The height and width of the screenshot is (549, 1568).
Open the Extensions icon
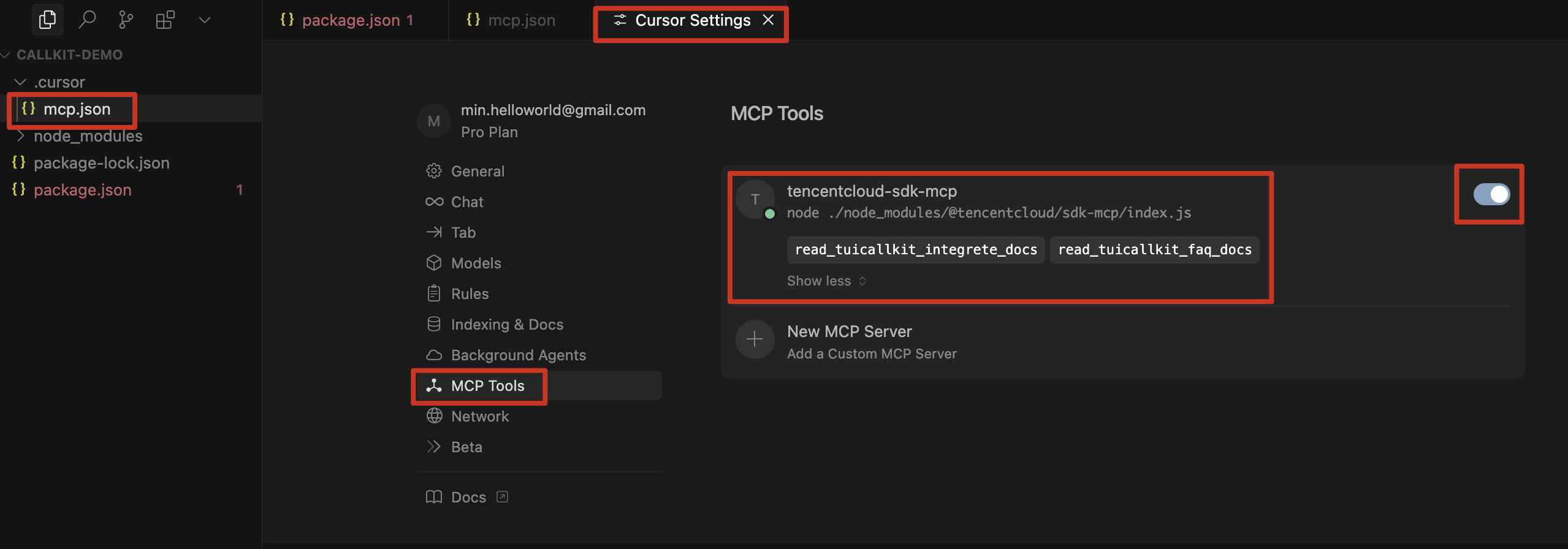(x=166, y=20)
